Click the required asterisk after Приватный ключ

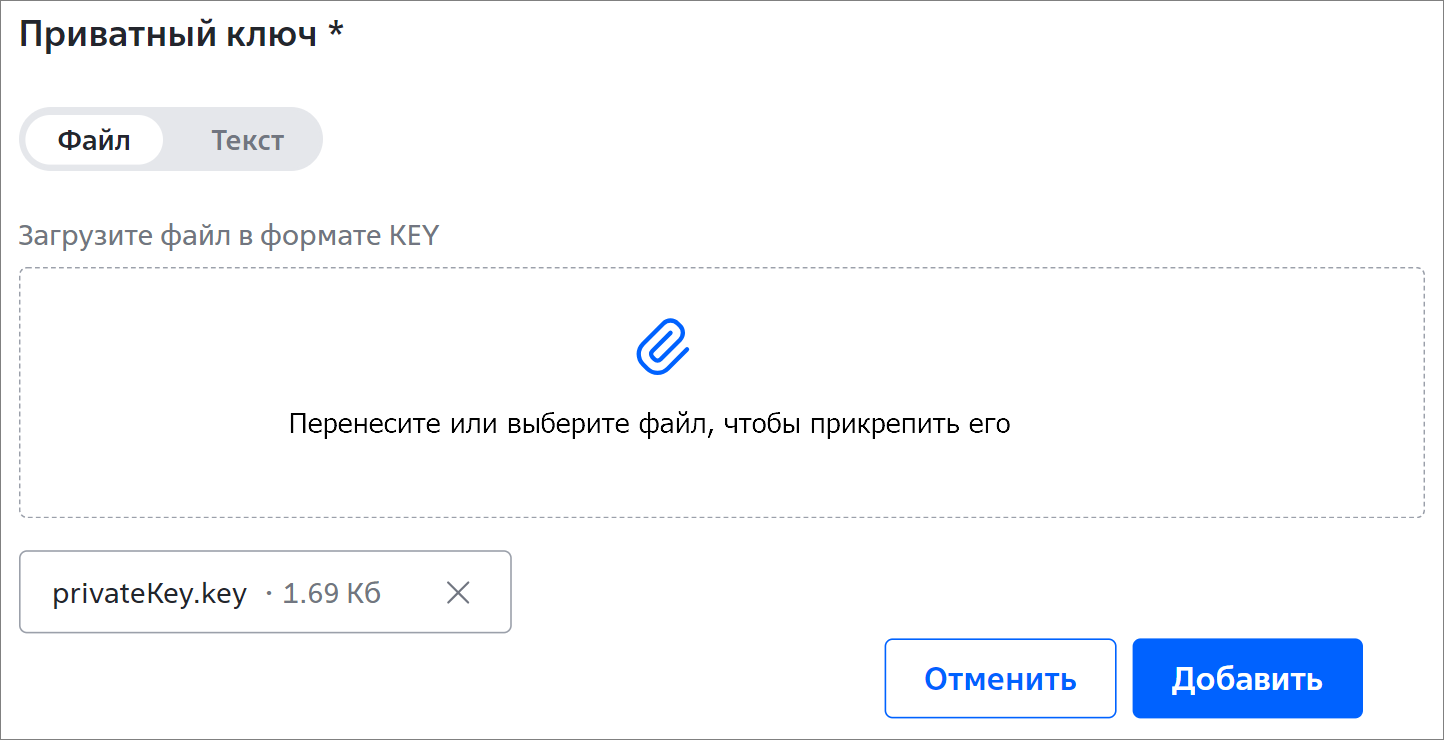(336, 30)
